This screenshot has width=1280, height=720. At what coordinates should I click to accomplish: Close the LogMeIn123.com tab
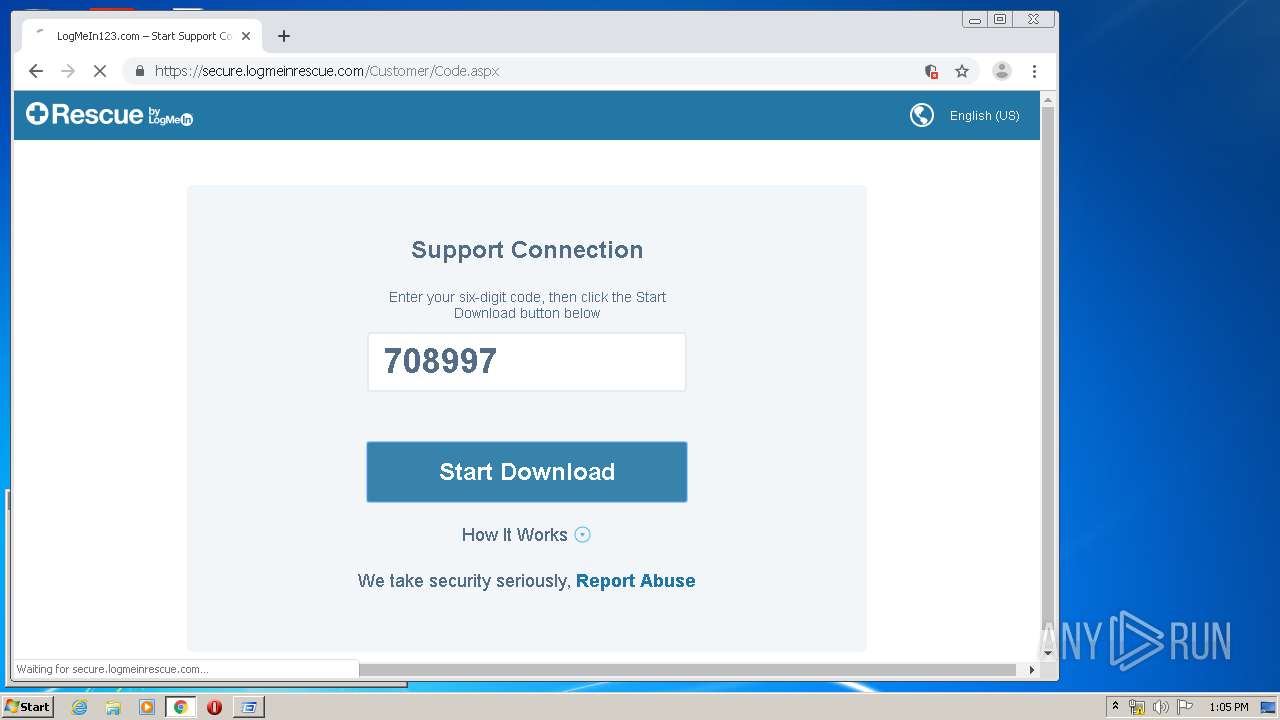click(x=246, y=36)
